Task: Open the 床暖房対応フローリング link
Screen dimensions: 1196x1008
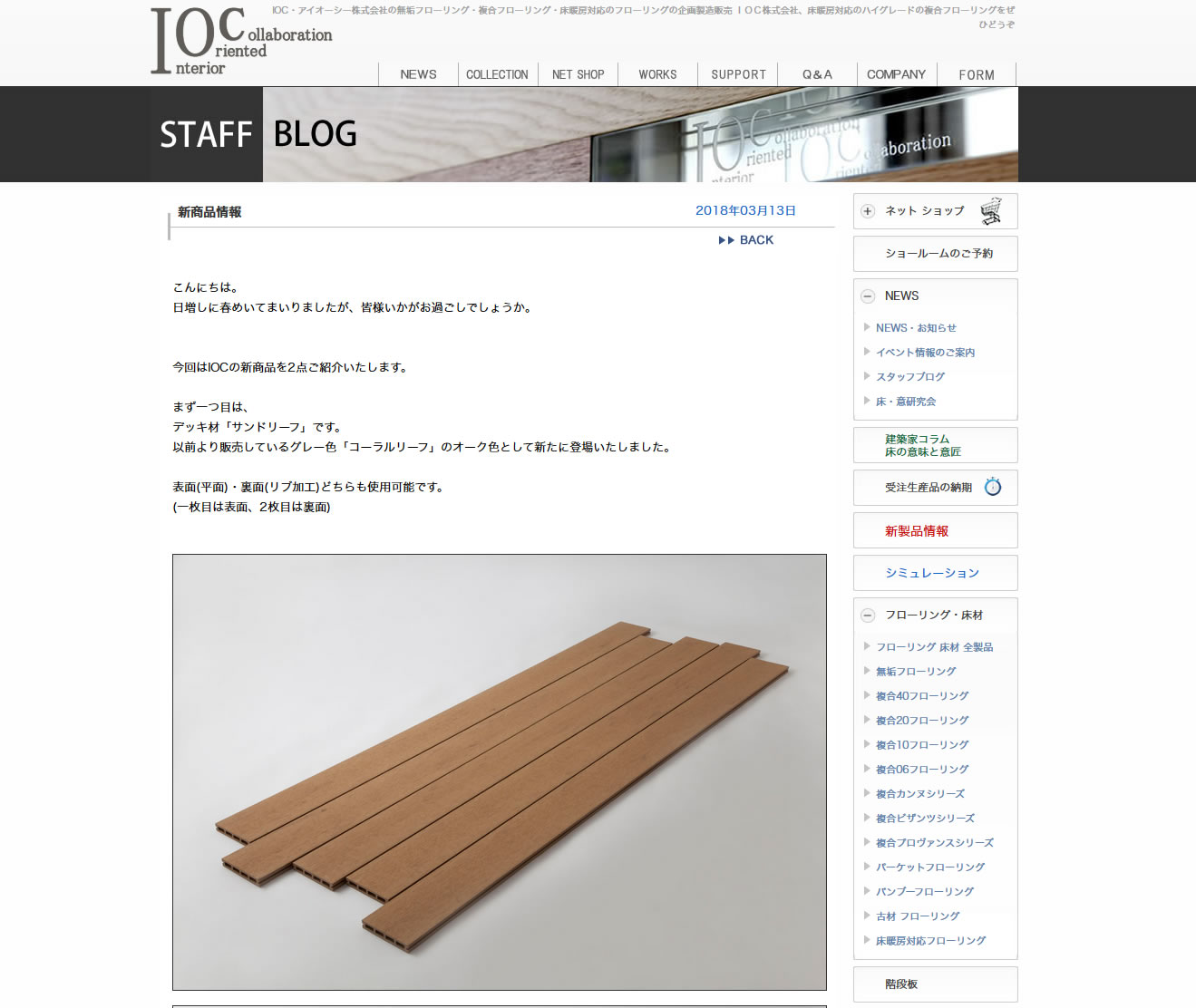Action: (x=930, y=941)
